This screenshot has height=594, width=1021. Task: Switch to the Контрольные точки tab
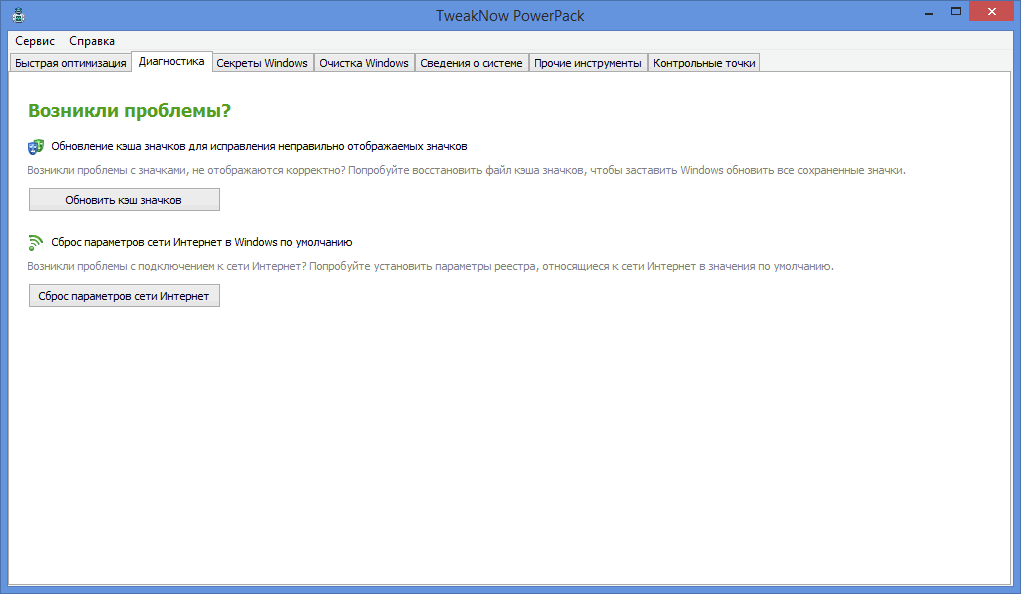coord(704,63)
